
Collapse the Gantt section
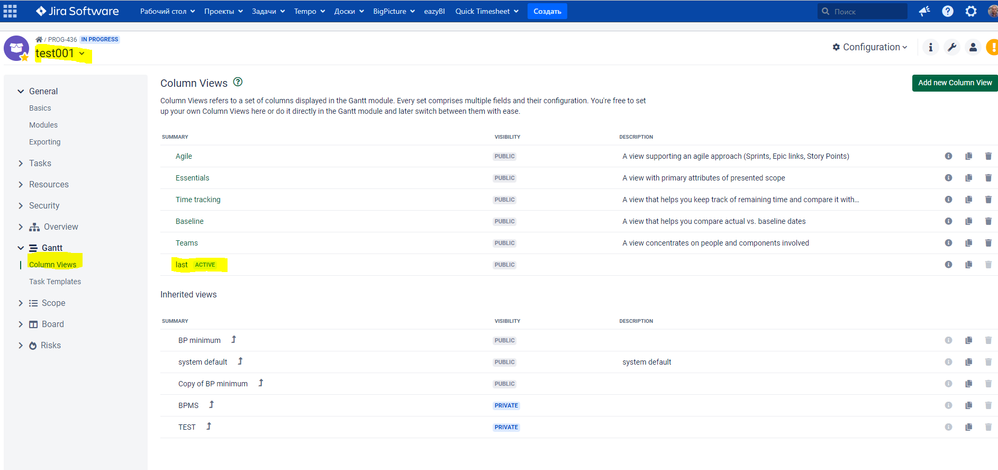(21, 248)
